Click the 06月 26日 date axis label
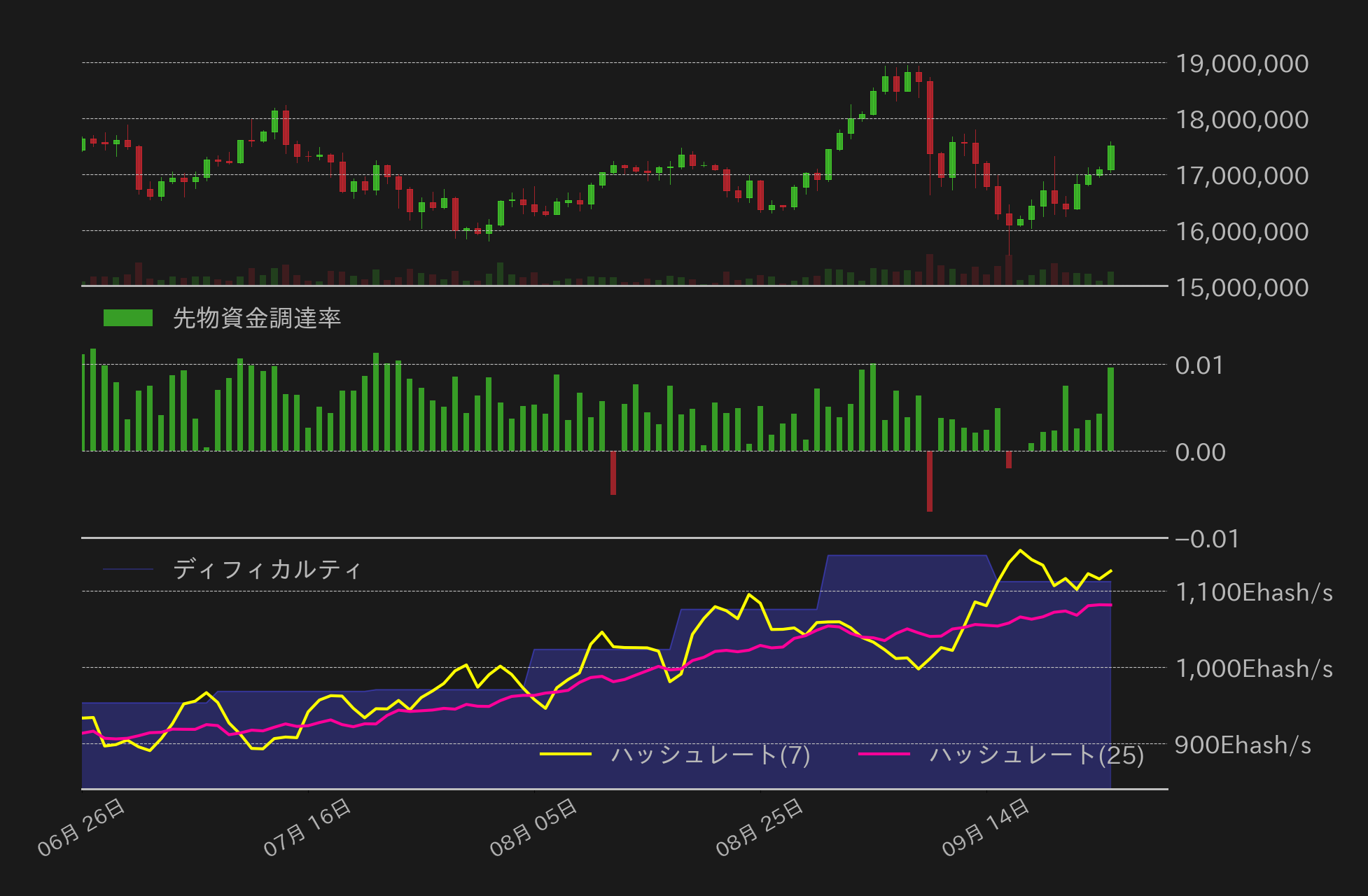This screenshot has height=896, width=1368. pyautogui.click(x=81, y=827)
